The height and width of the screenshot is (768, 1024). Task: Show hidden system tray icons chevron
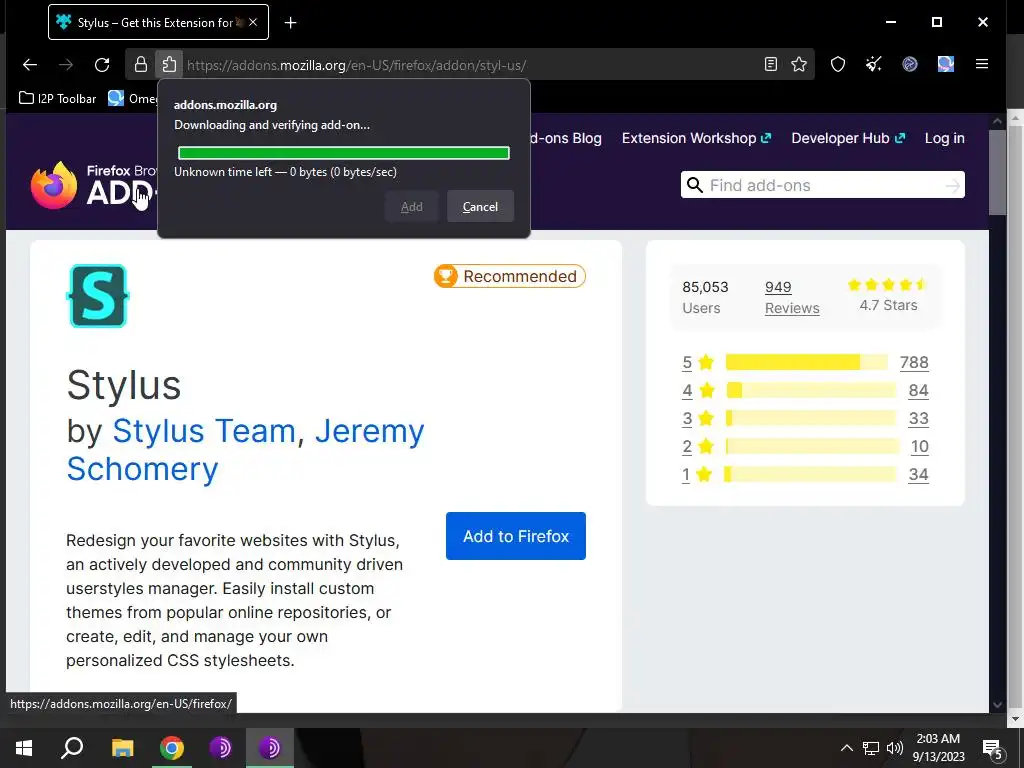(846, 748)
